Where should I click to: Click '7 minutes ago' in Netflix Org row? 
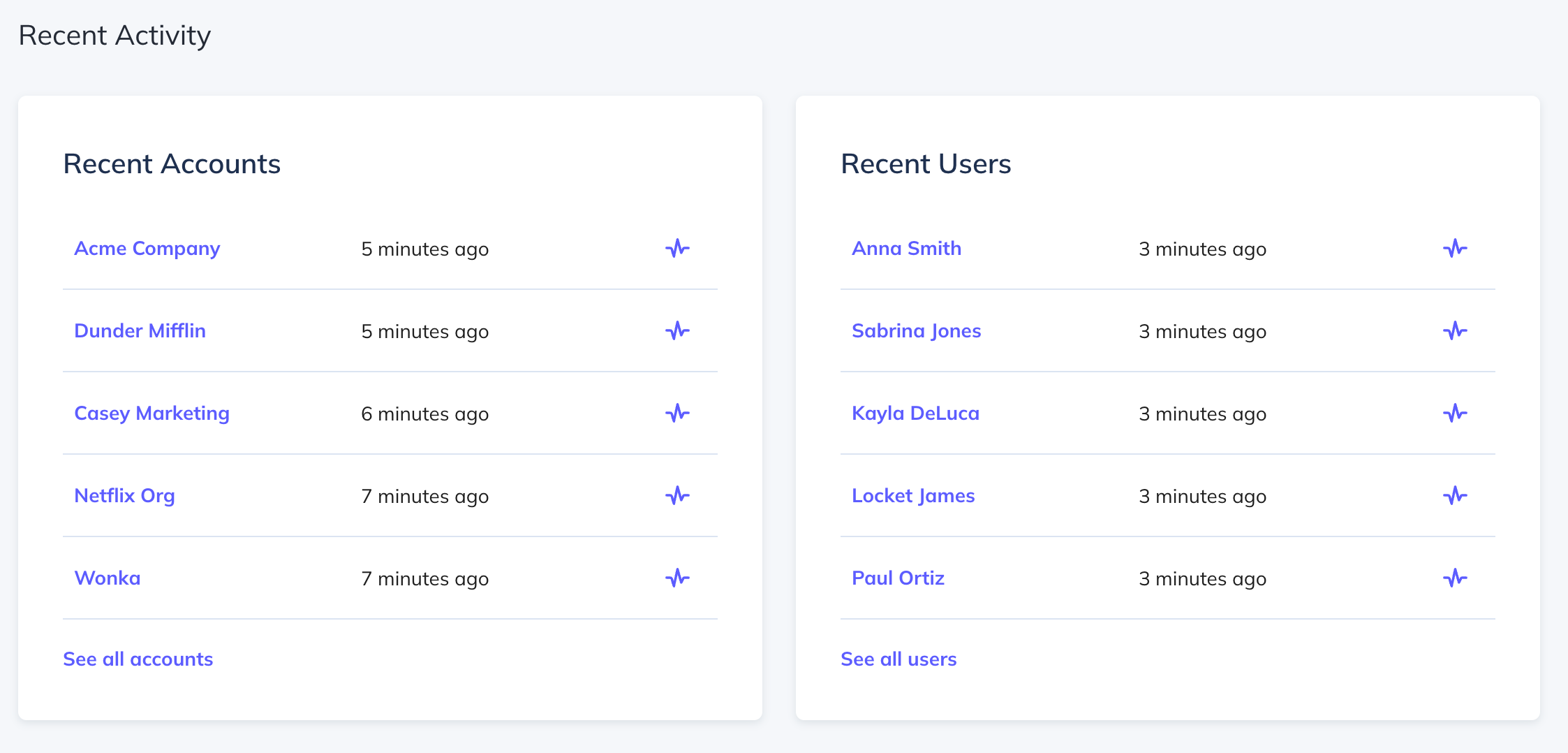pos(424,497)
